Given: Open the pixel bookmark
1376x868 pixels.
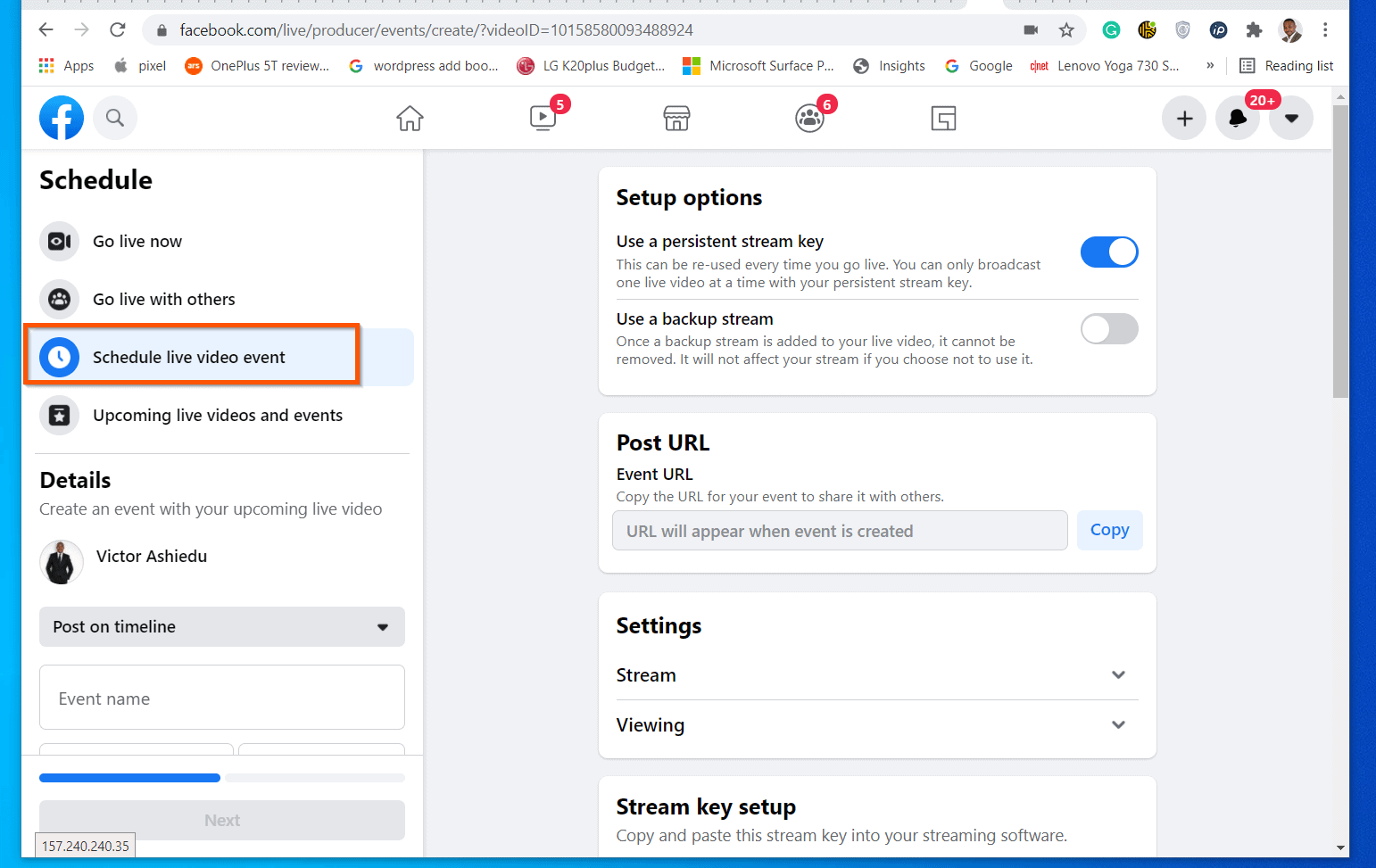Looking at the screenshot, I should click(x=140, y=65).
